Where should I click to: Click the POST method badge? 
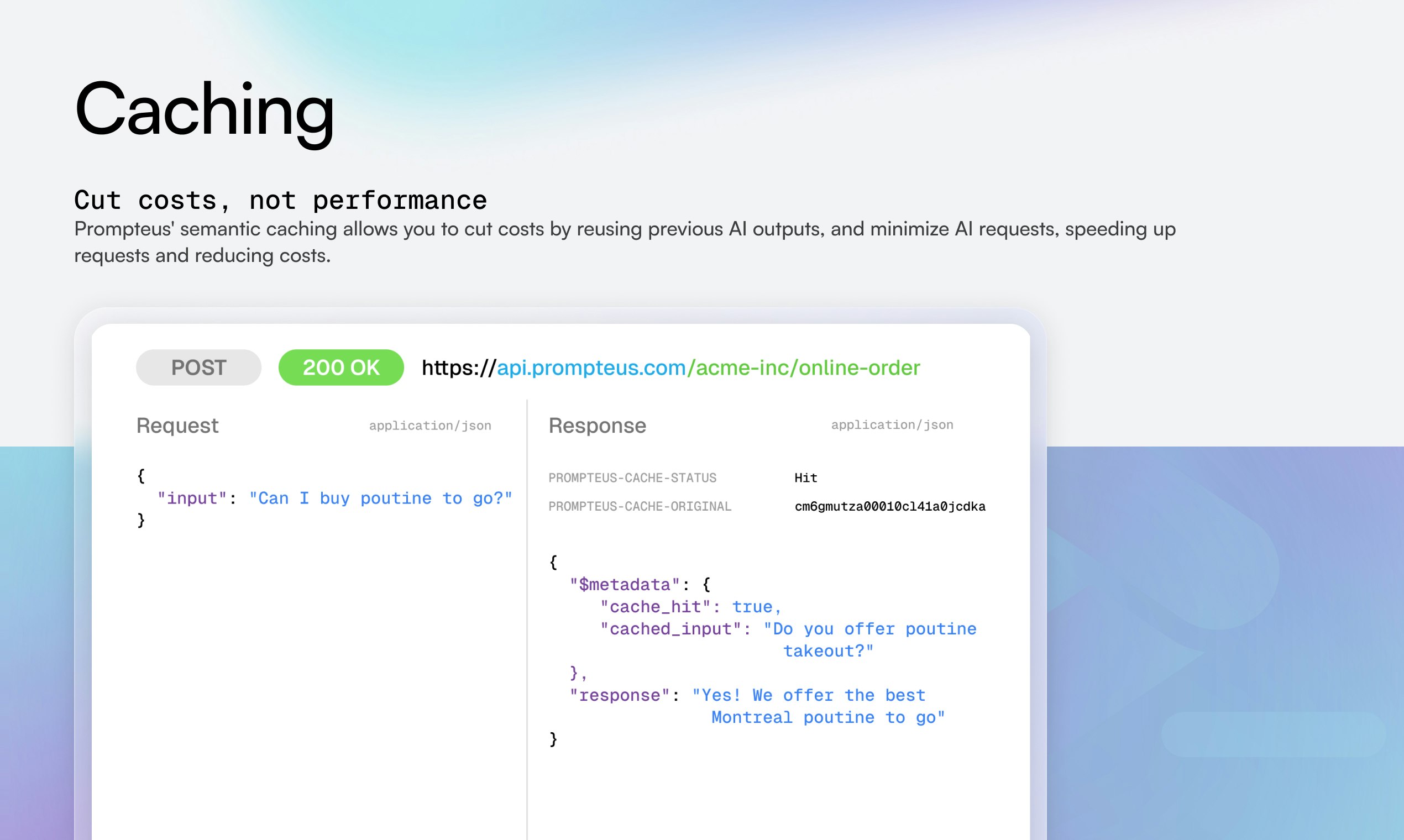coord(198,368)
